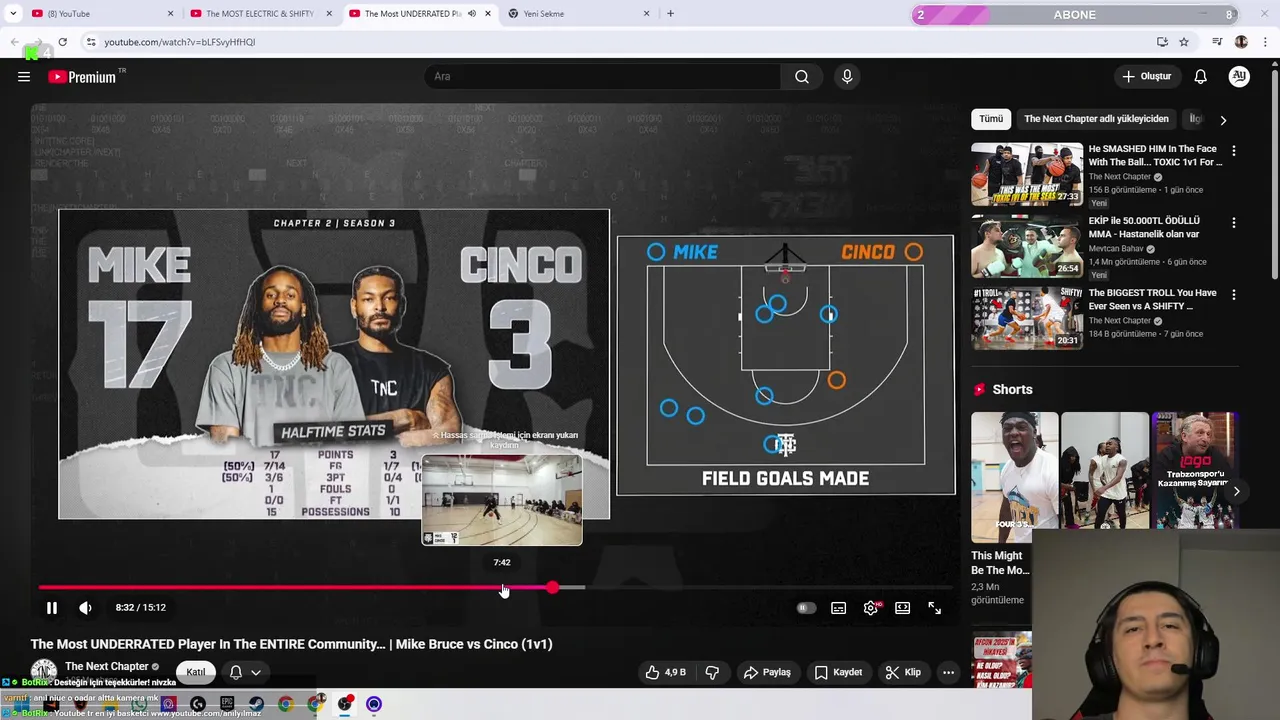
Task: Click the red progress bar scrubber handle
Action: click(x=552, y=588)
